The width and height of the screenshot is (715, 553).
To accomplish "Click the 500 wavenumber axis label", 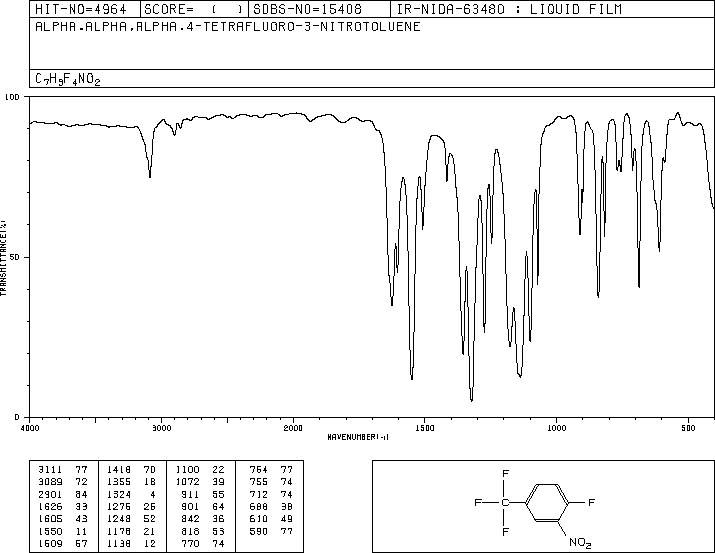I will pyautogui.click(x=688, y=428).
